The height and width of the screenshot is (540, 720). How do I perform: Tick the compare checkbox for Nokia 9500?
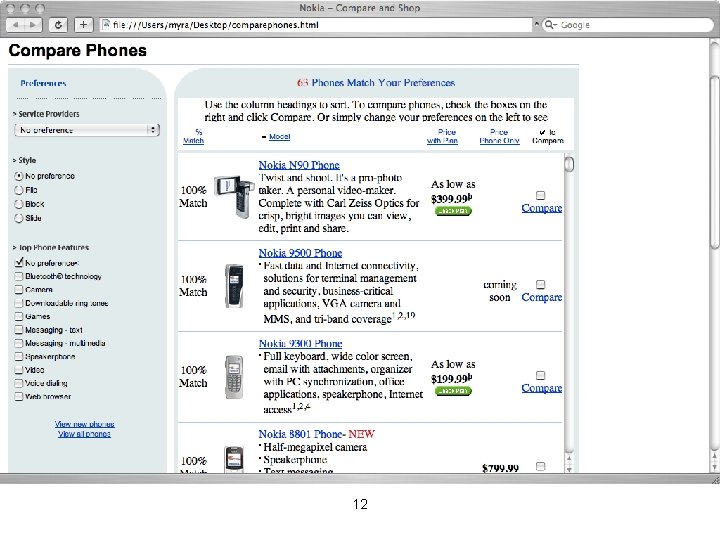tap(541, 285)
